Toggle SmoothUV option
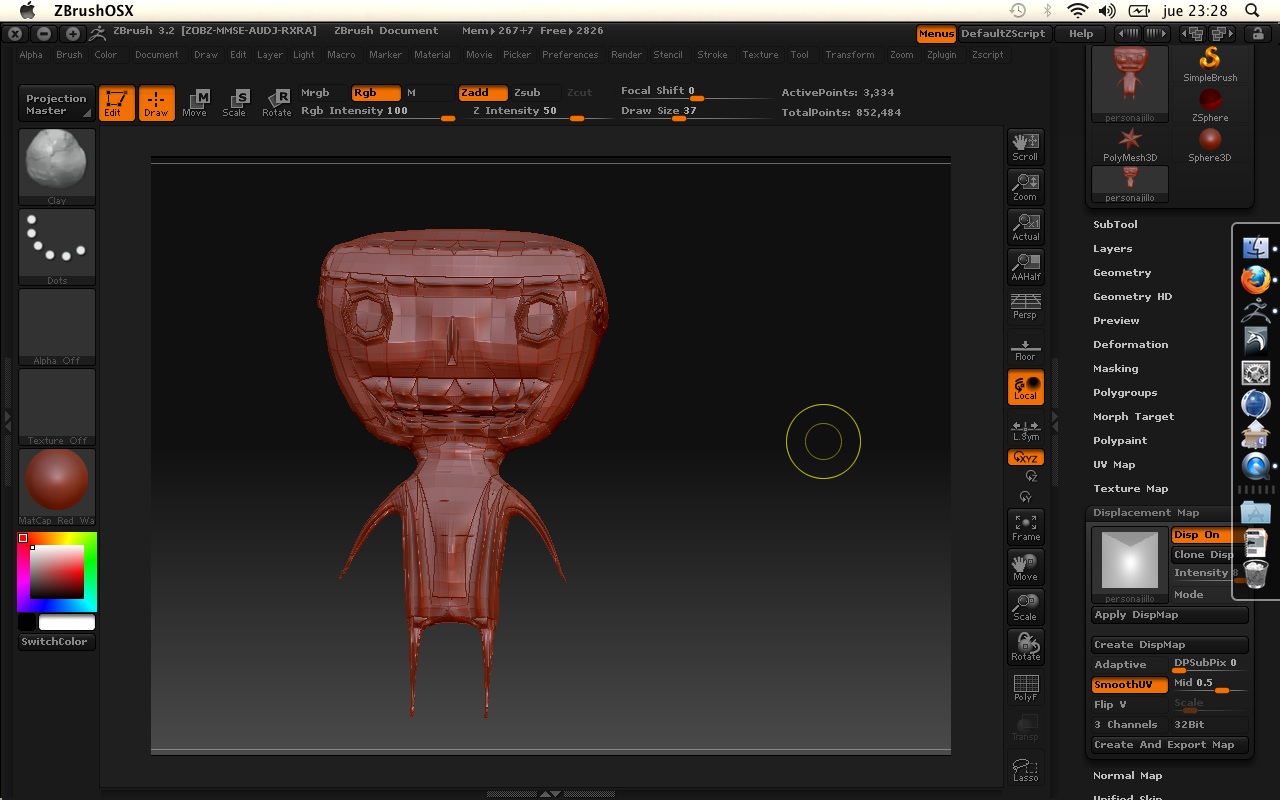 click(1130, 685)
